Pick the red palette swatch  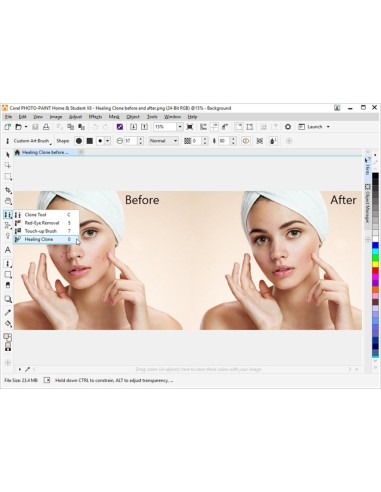[x=375, y=271]
